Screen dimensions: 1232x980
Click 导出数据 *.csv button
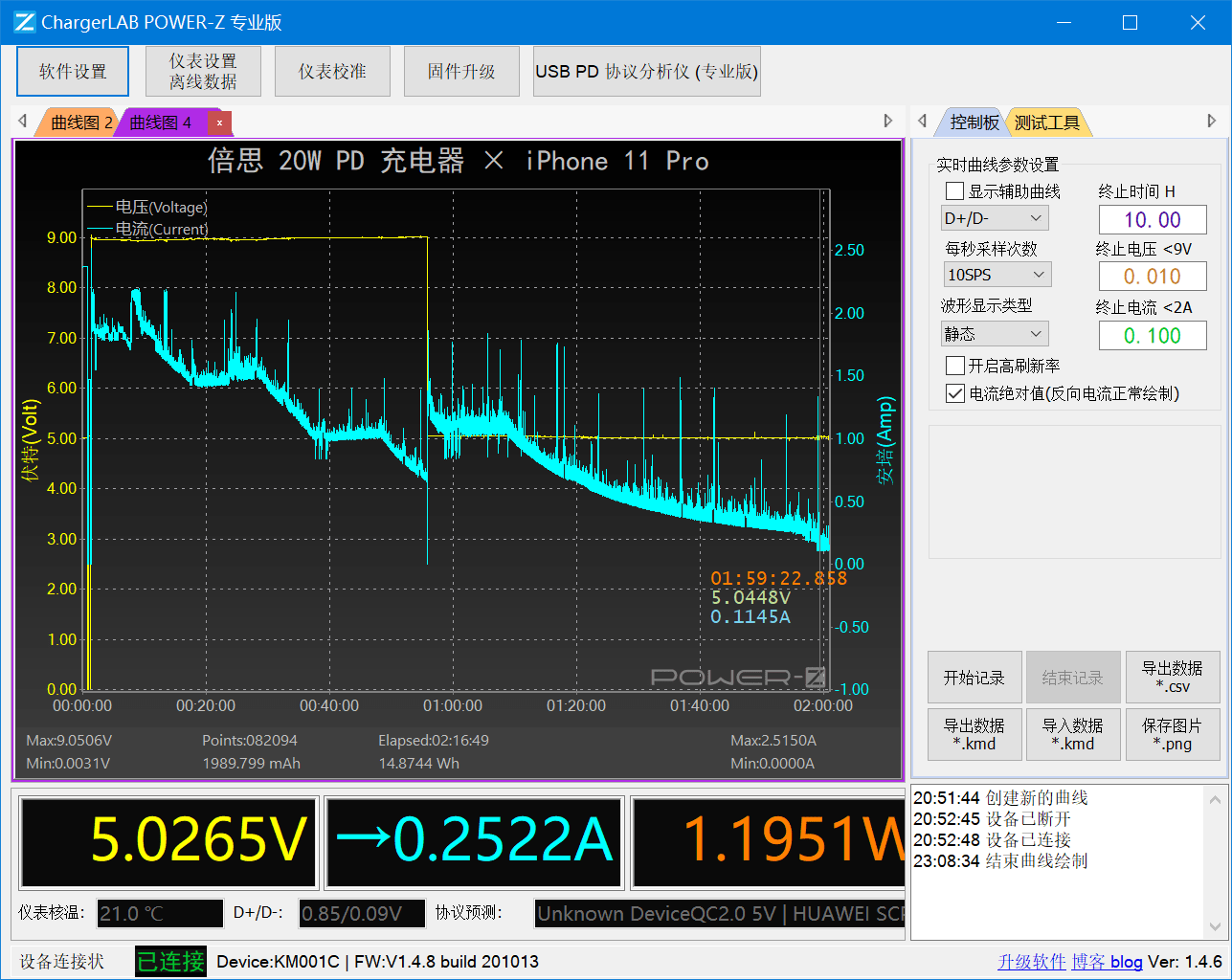[x=1173, y=678]
